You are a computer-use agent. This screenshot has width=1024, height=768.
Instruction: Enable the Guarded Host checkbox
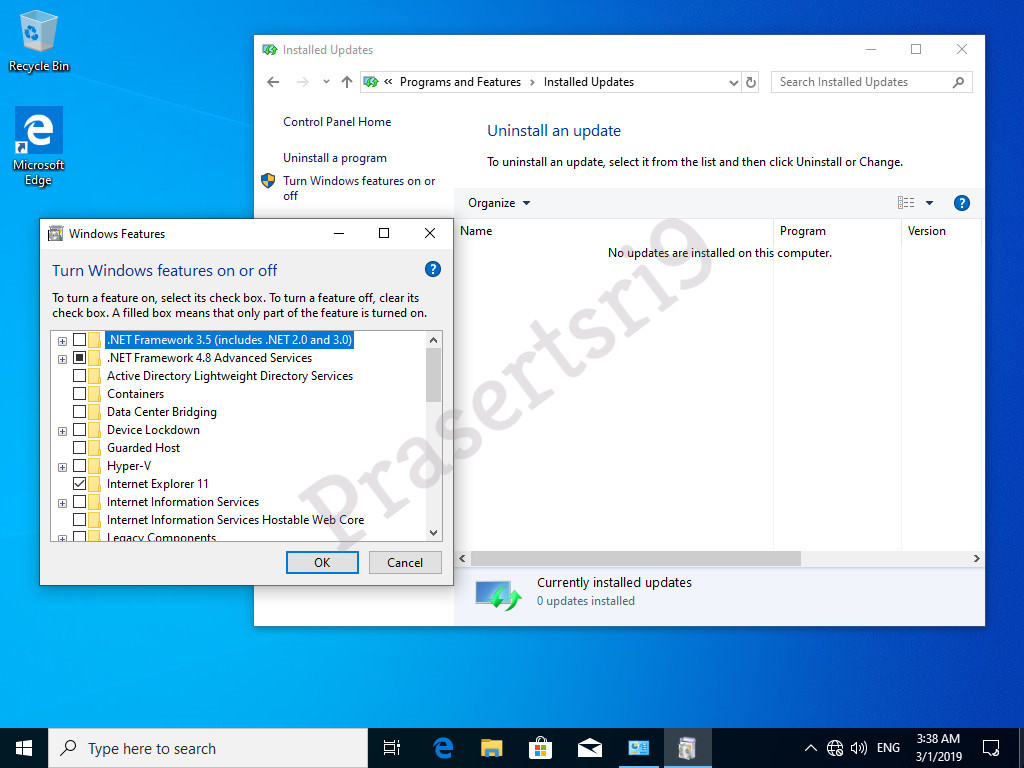[79, 447]
